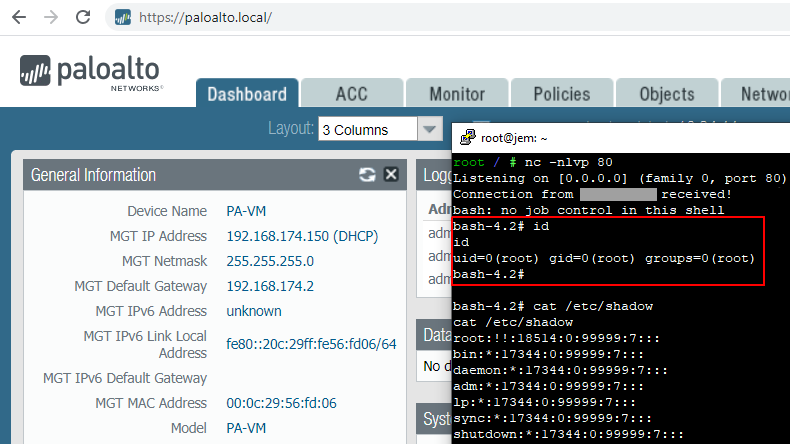Click the 'no job control in this shell' line

coord(588,210)
